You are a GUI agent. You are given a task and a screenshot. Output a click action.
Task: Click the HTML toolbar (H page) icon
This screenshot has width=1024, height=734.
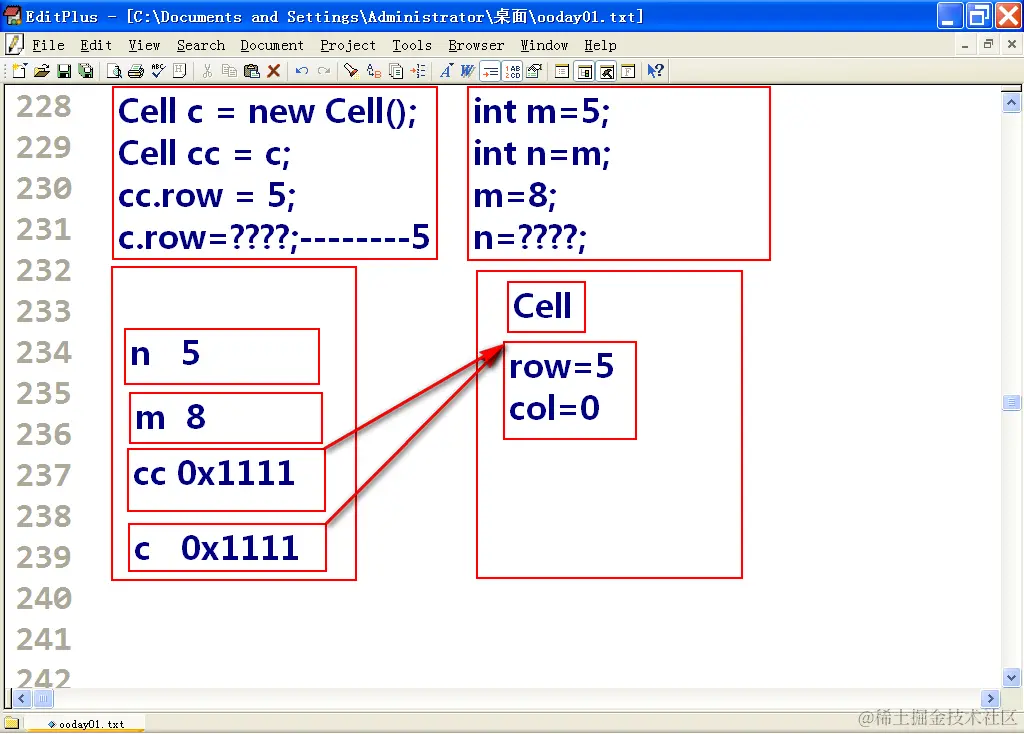pyautogui.click(x=180, y=71)
